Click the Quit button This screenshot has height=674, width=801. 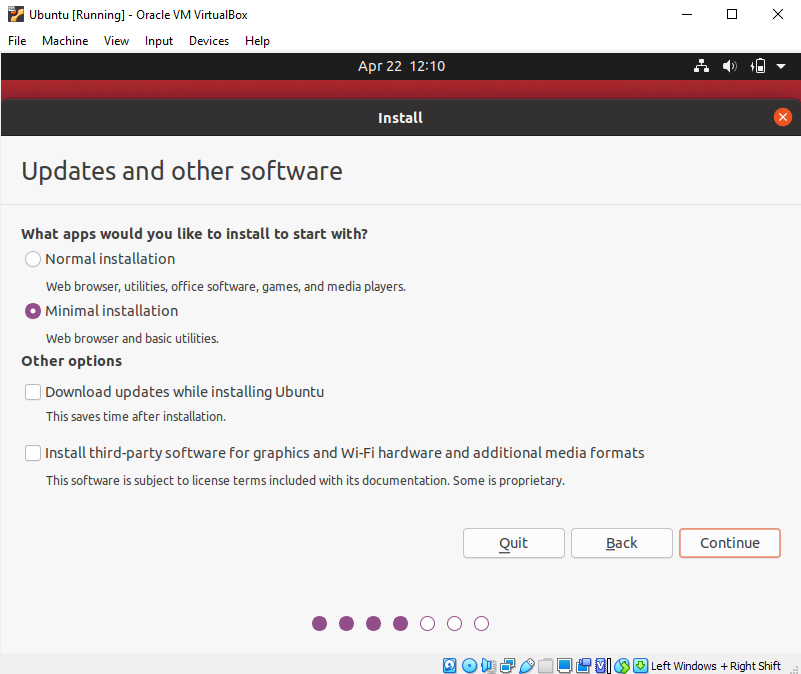pos(513,543)
